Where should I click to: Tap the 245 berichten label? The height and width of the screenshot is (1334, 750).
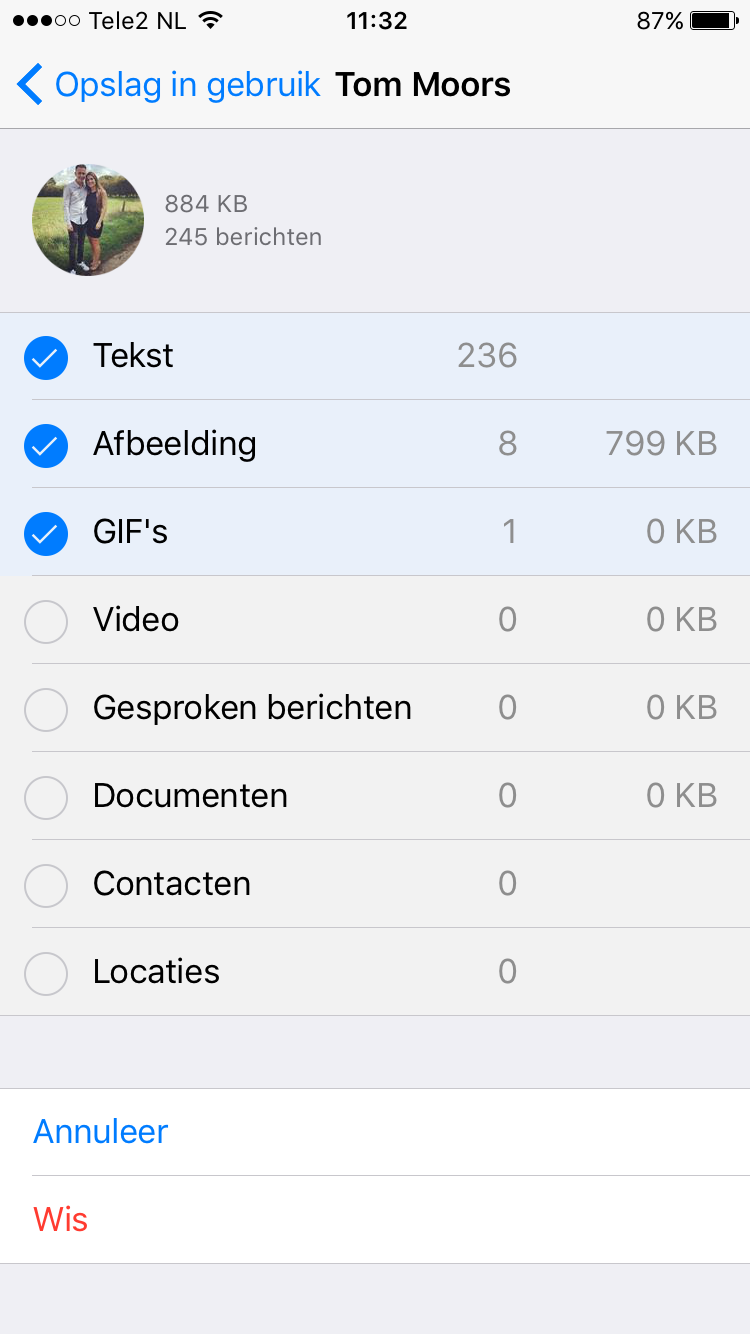tap(243, 237)
